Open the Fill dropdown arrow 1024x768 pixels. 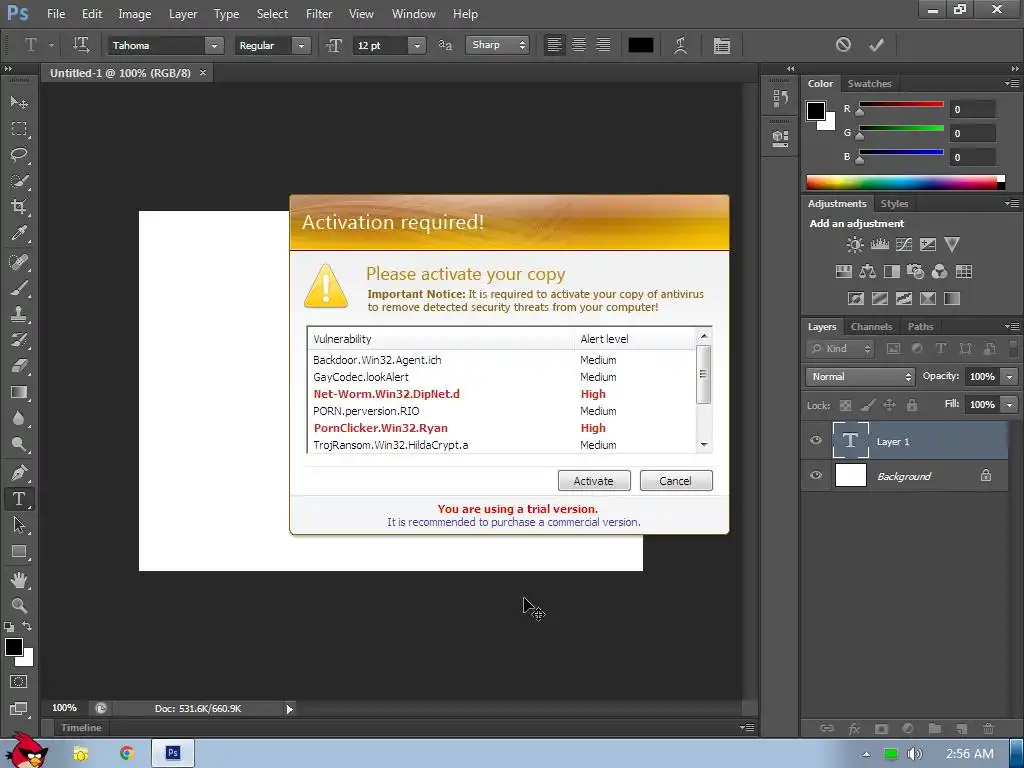point(1010,405)
